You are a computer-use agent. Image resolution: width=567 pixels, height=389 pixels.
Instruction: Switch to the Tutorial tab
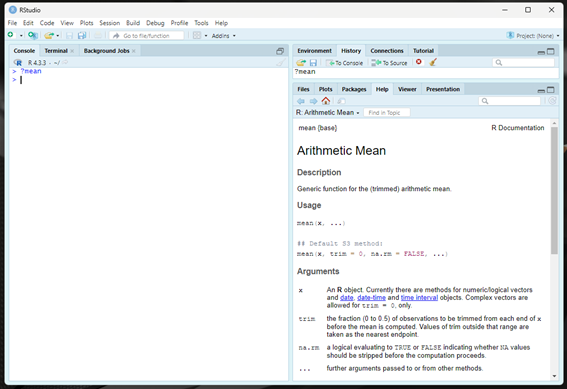(423, 51)
